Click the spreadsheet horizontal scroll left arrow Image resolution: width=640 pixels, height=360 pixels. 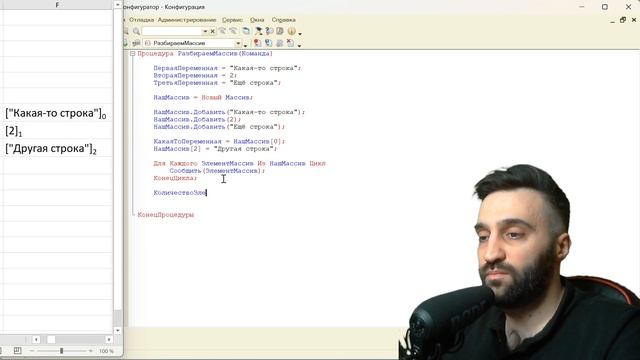[36, 340]
